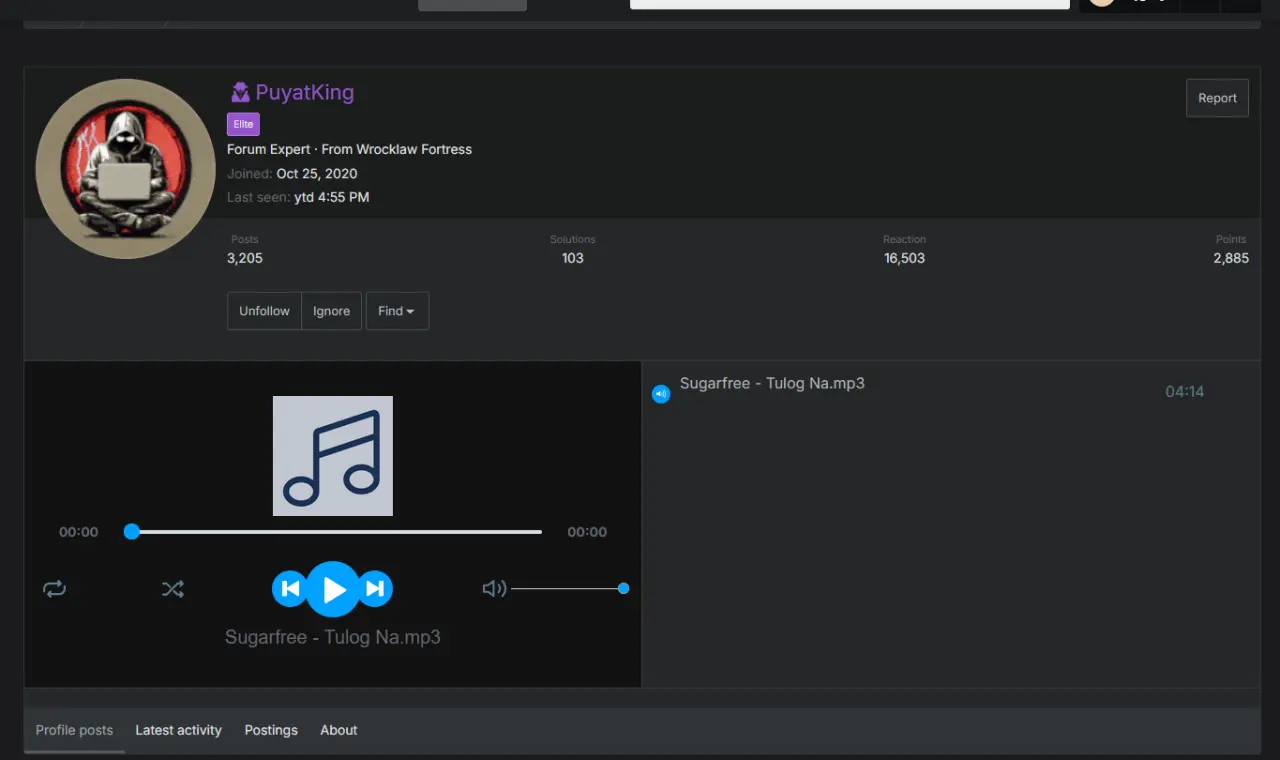
Task: Unfollow PuyatKing
Action: point(264,311)
